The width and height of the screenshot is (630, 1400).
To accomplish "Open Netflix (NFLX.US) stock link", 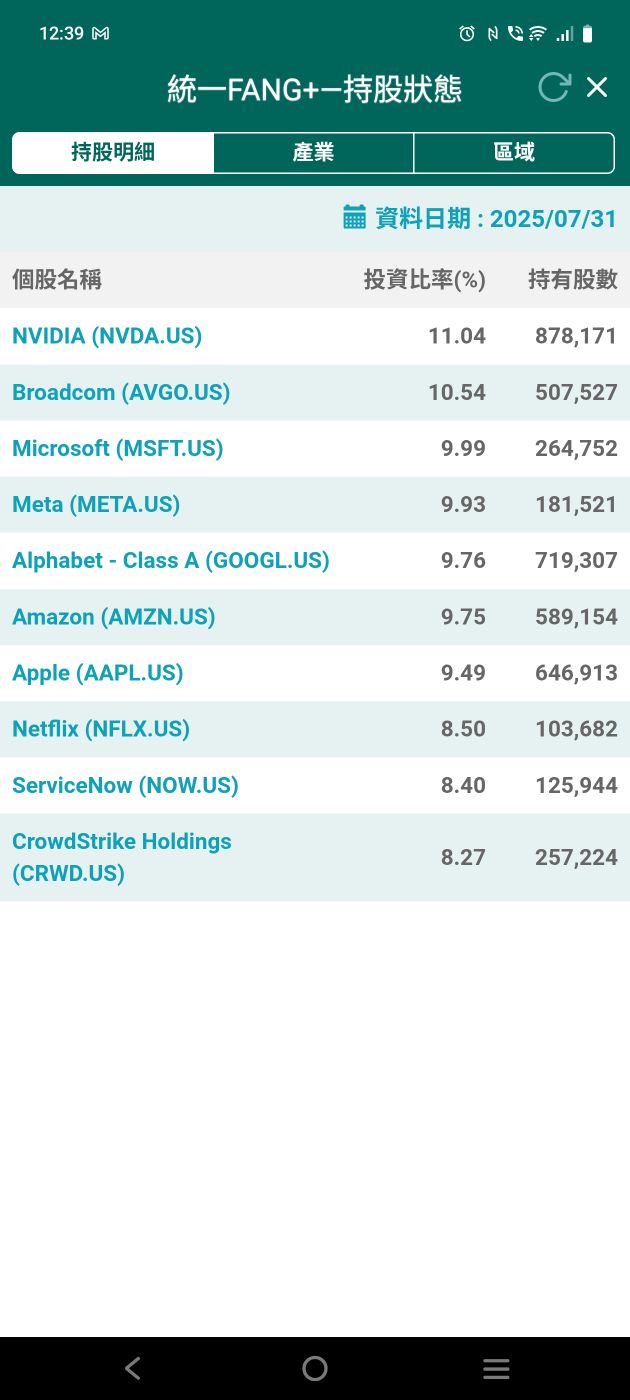I will 101,729.
